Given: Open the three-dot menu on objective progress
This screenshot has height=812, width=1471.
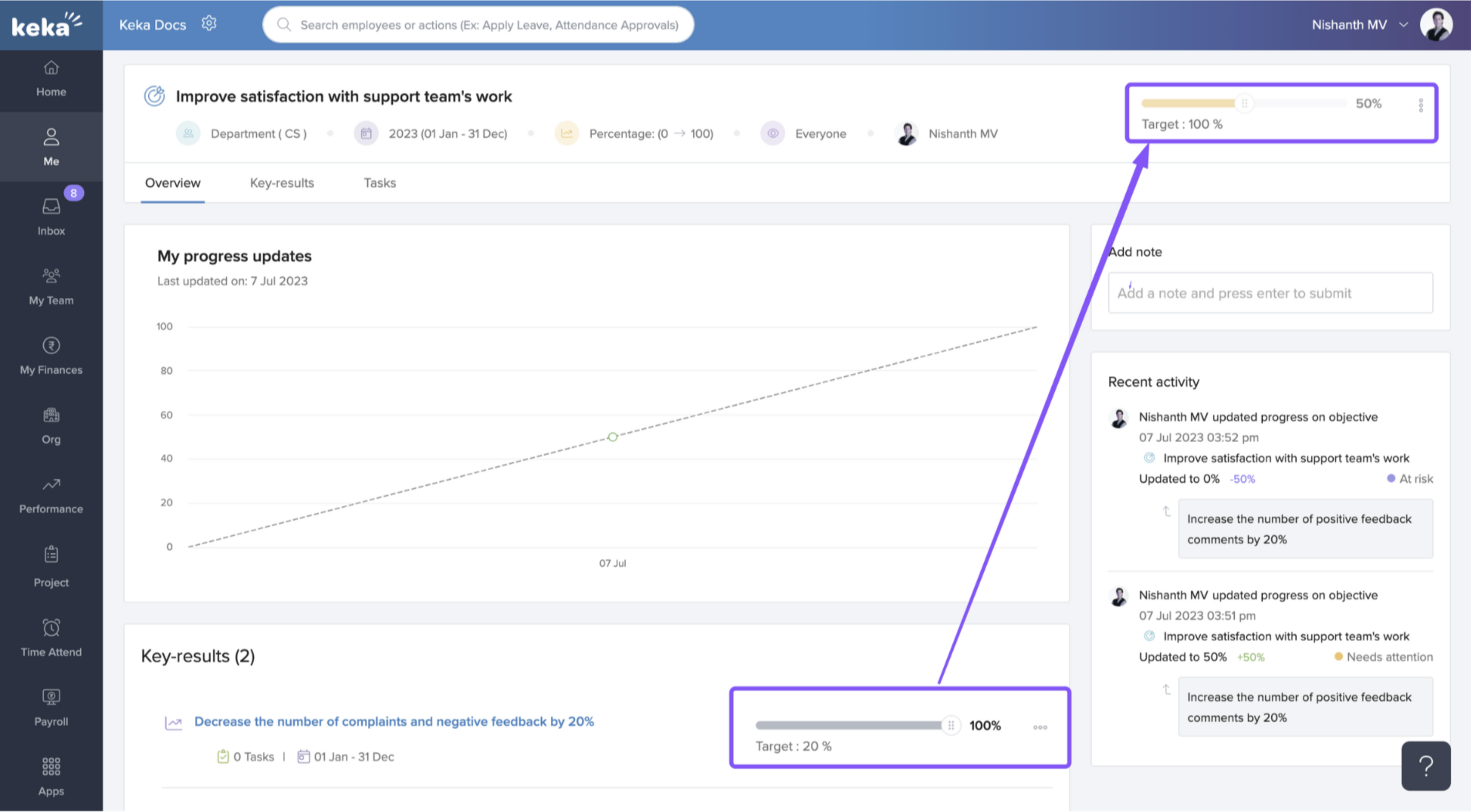Looking at the screenshot, I should [x=1421, y=105].
